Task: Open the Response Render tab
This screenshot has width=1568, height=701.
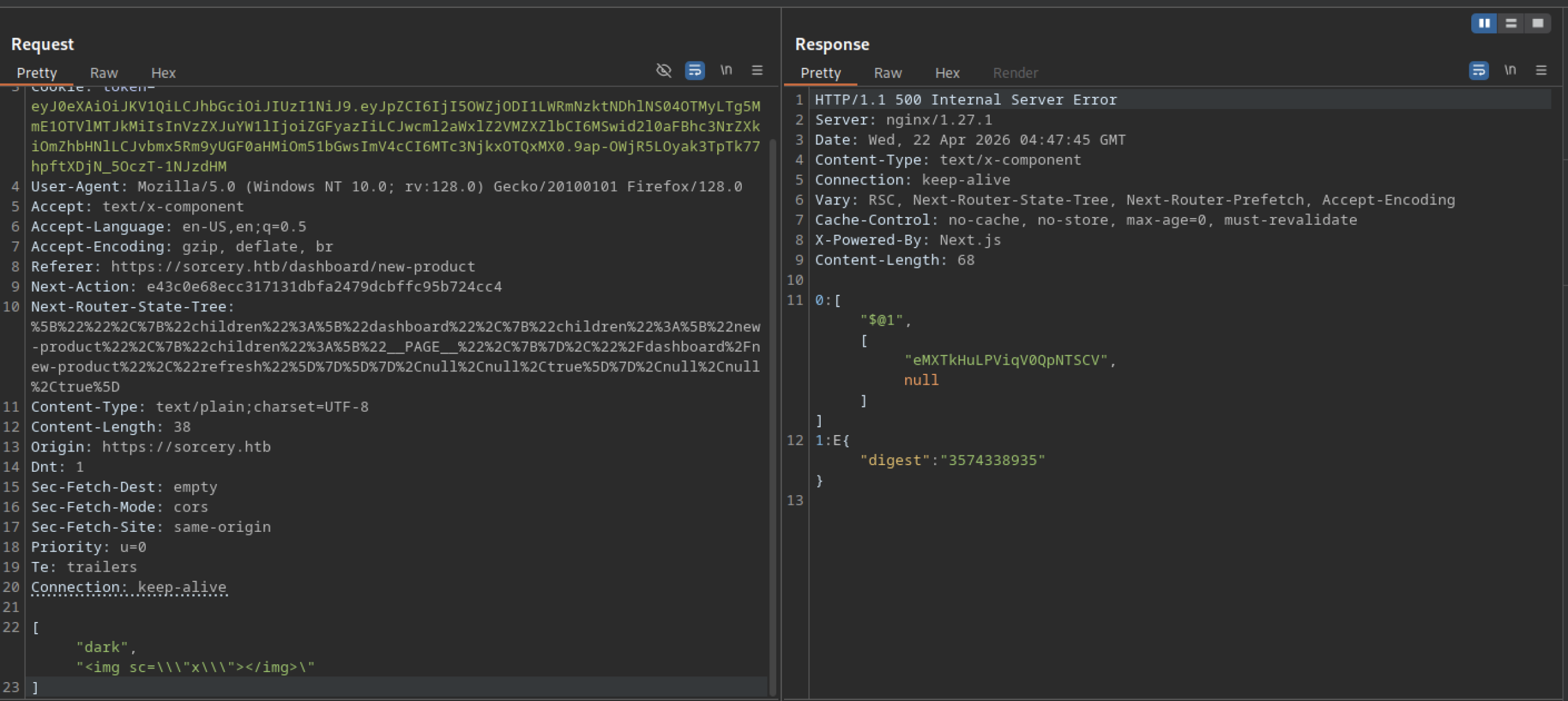Action: click(1015, 73)
